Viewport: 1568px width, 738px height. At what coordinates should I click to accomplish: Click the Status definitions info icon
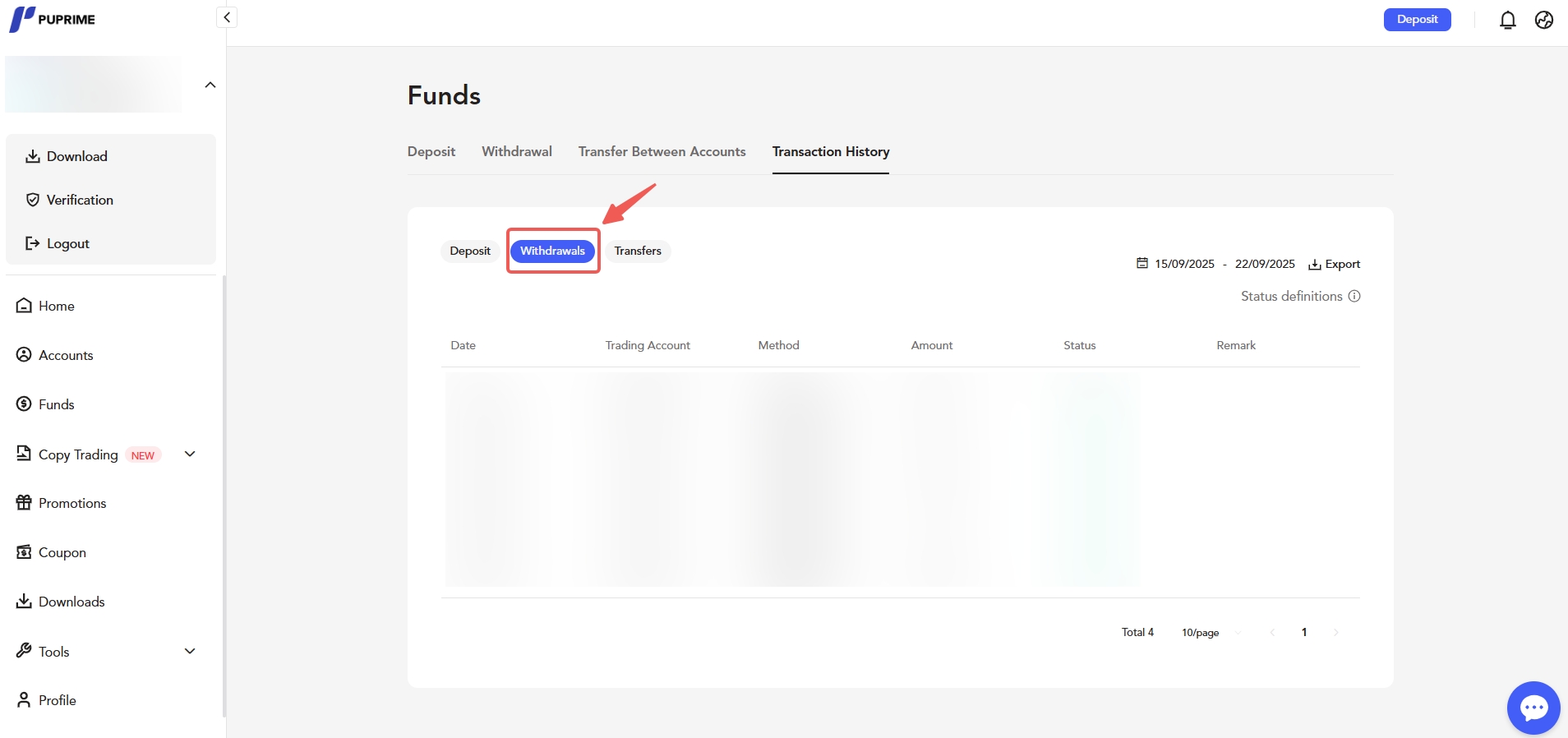[1354, 296]
